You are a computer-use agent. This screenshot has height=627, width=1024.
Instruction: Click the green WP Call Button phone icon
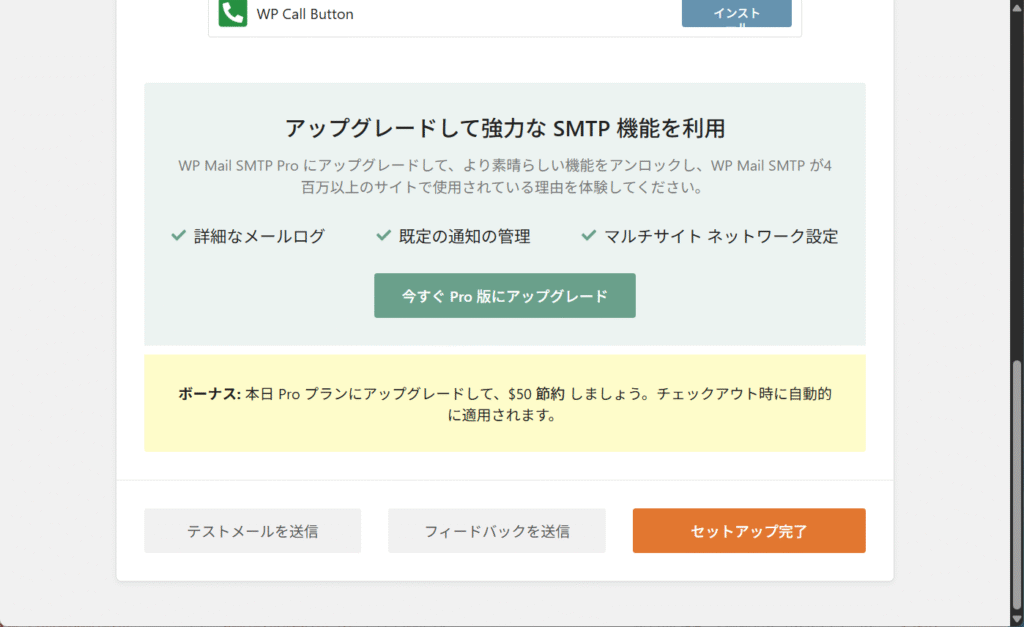pyautogui.click(x=233, y=13)
